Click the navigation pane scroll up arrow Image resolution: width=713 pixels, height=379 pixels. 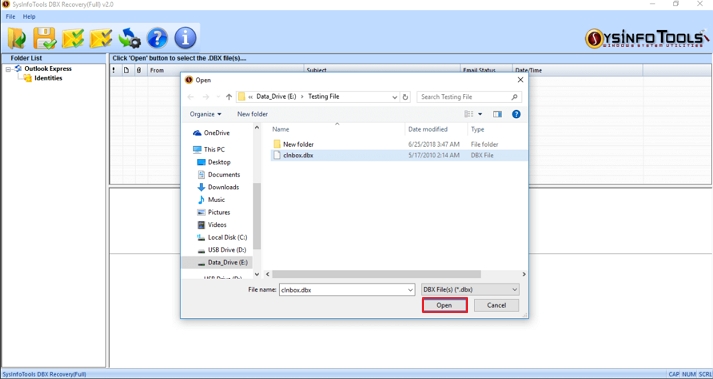[257, 128]
